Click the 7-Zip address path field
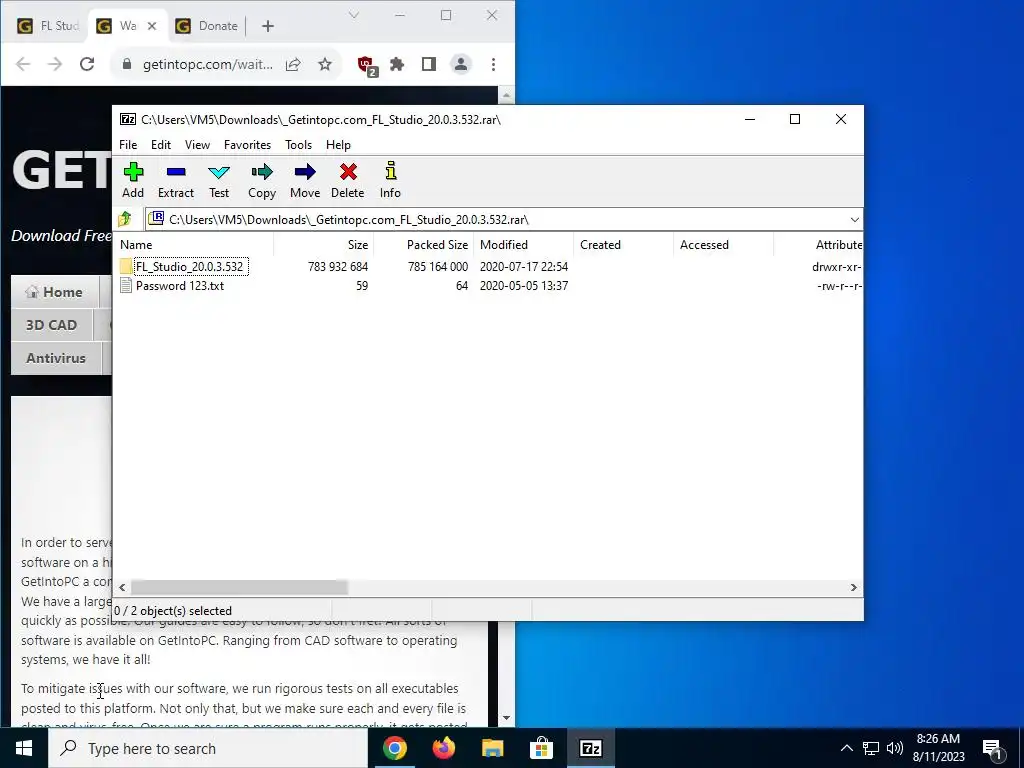The image size is (1024, 768). pos(504,219)
